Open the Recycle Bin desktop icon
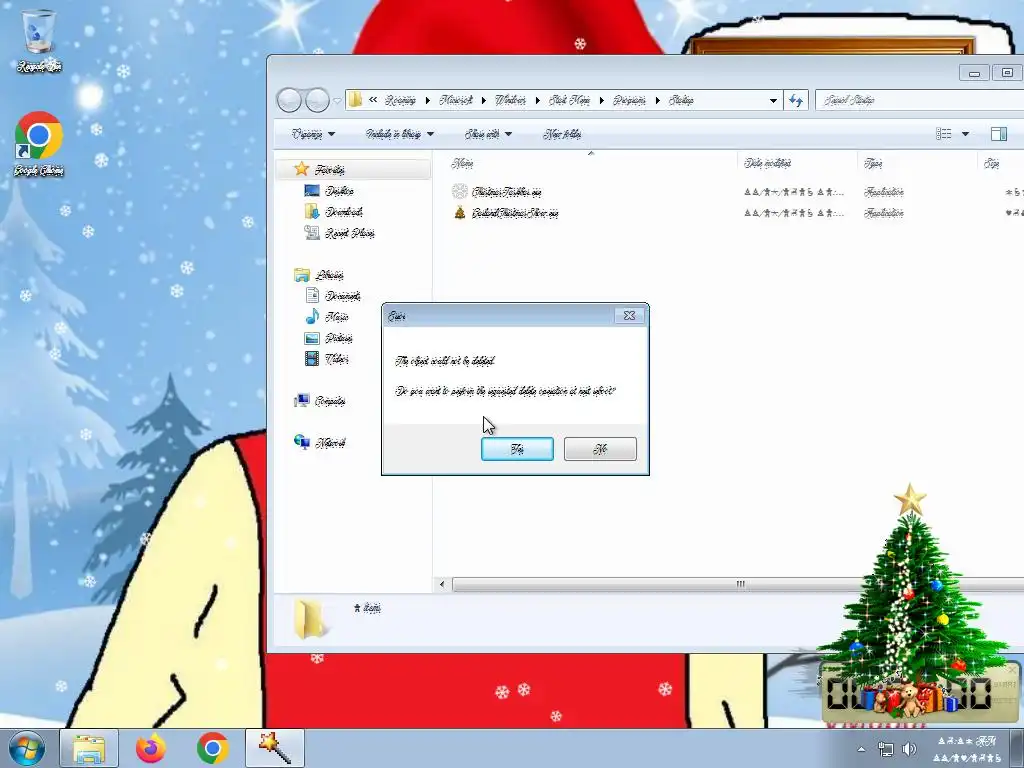Viewport: 1024px width, 768px height. (x=39, y=40)
